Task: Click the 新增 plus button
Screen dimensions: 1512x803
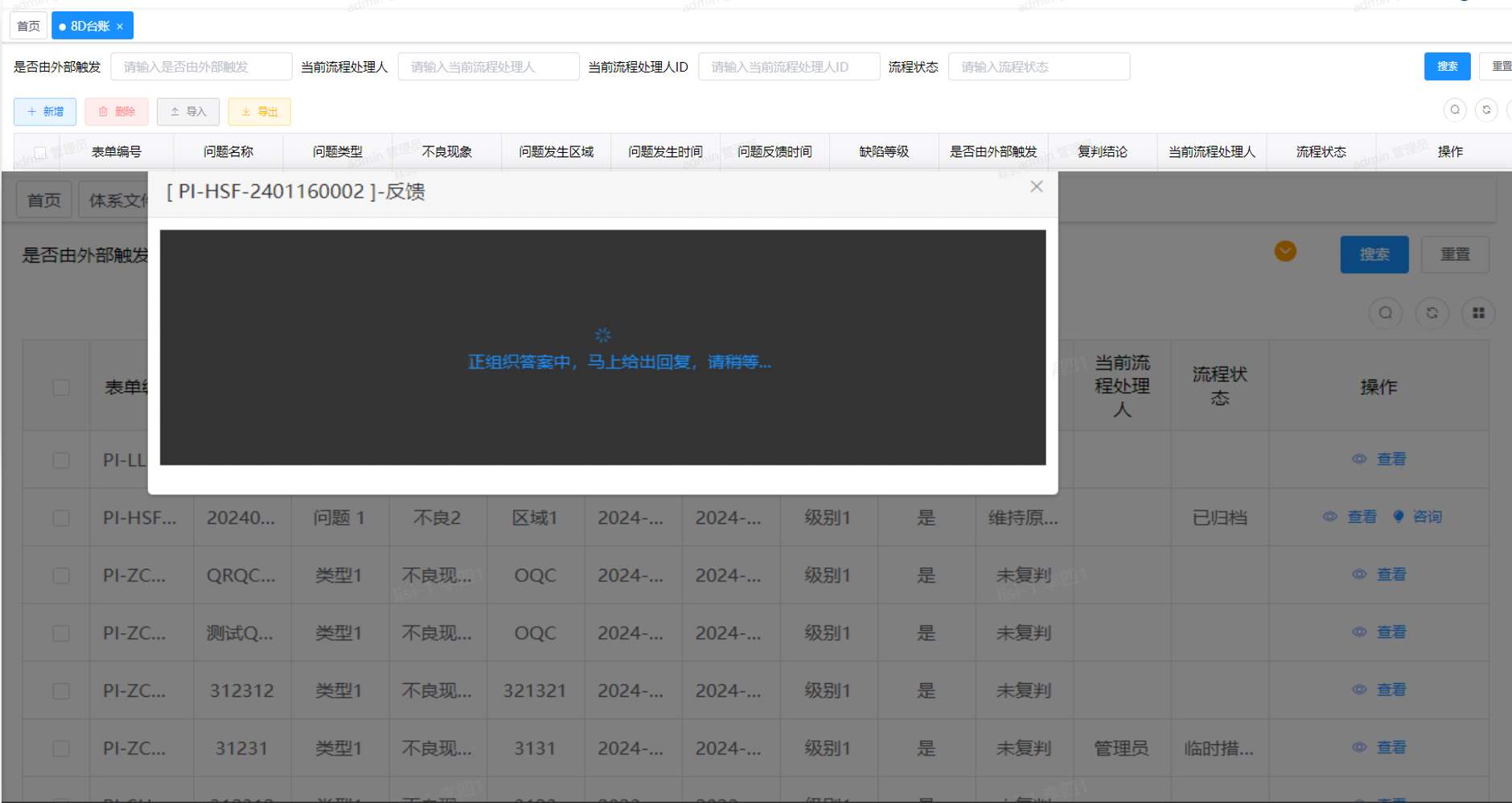Action: (x=45, y=112)
